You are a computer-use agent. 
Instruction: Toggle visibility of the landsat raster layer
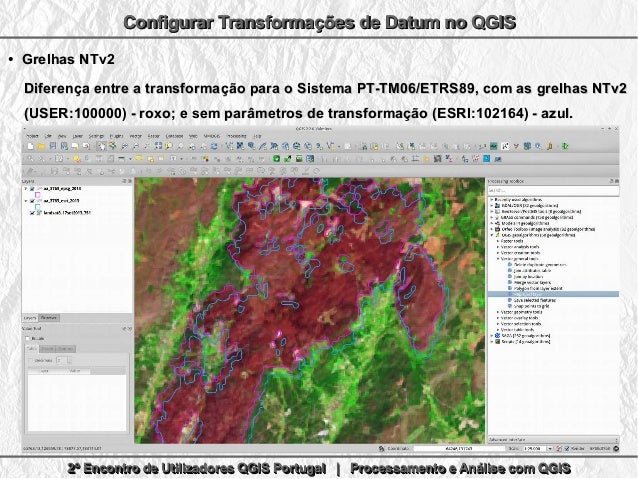tap(32, 213)
